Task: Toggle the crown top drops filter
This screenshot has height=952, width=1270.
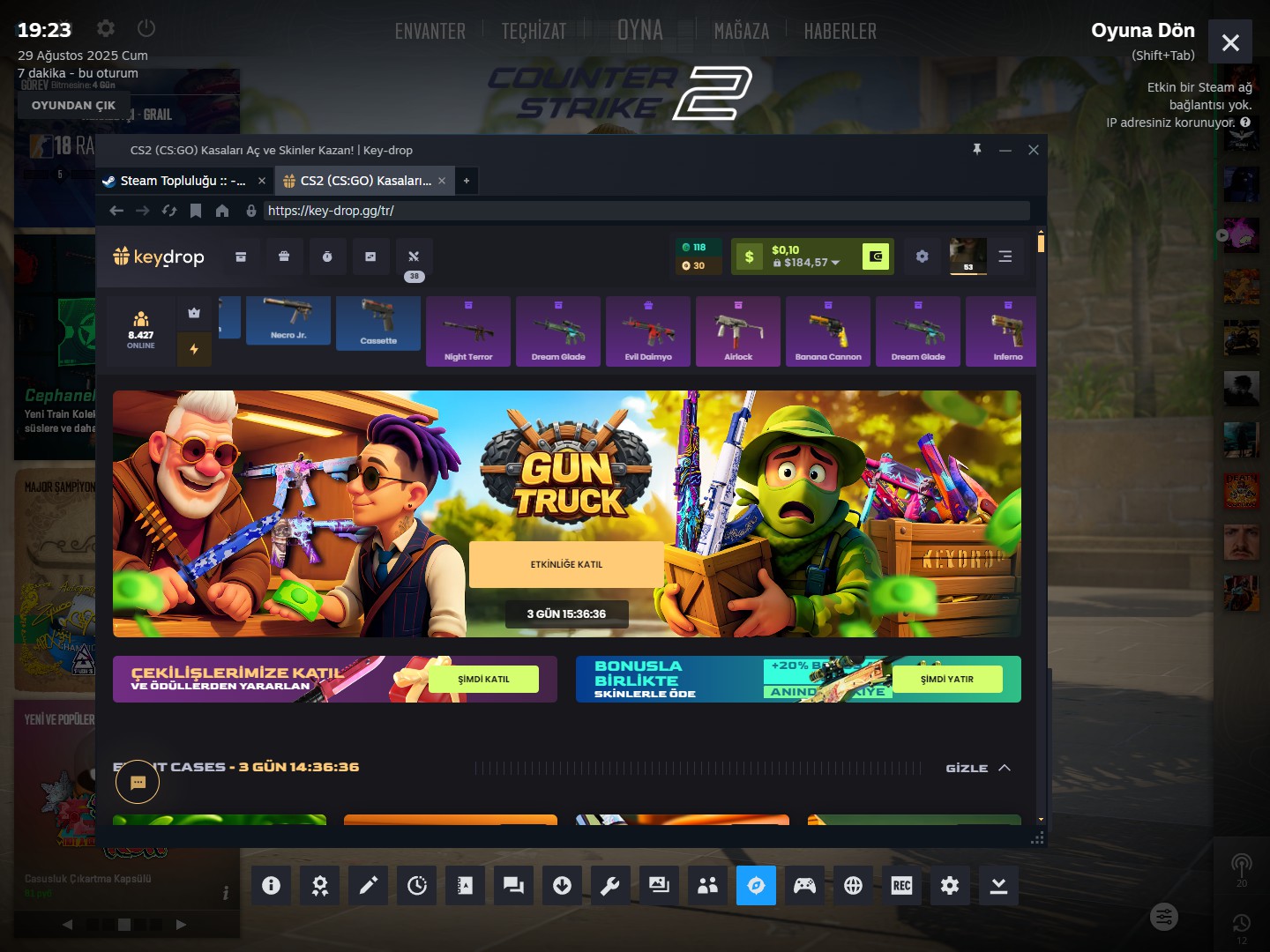Action: pos(194,313)
